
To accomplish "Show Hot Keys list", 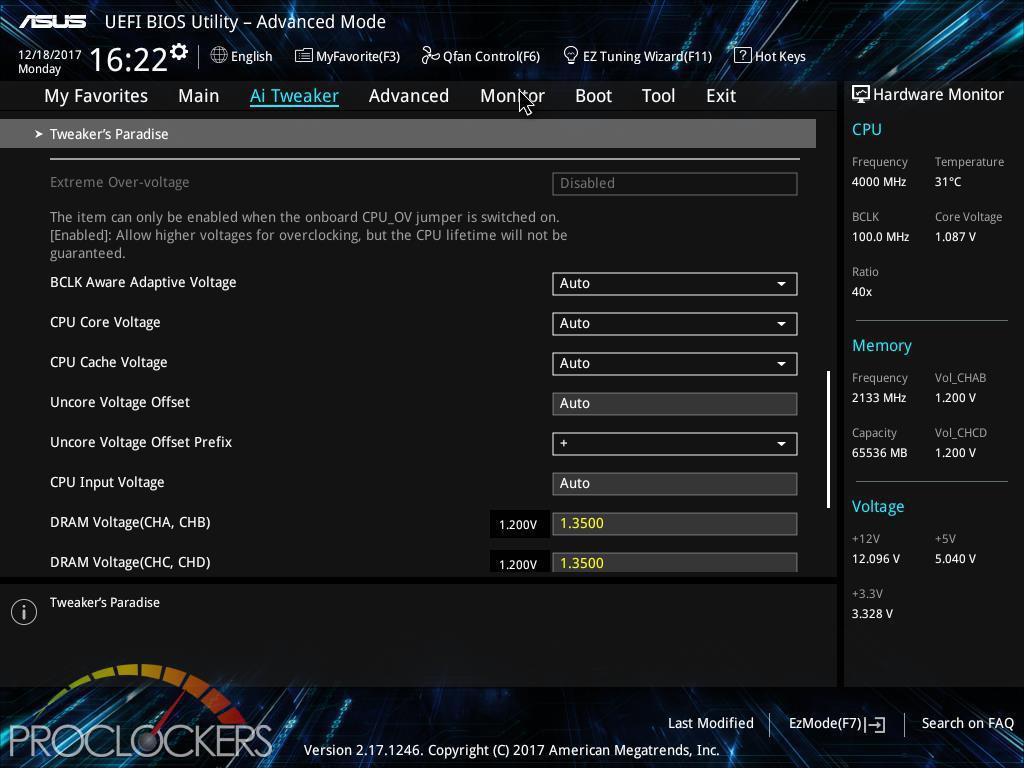I will pos(780,56).
